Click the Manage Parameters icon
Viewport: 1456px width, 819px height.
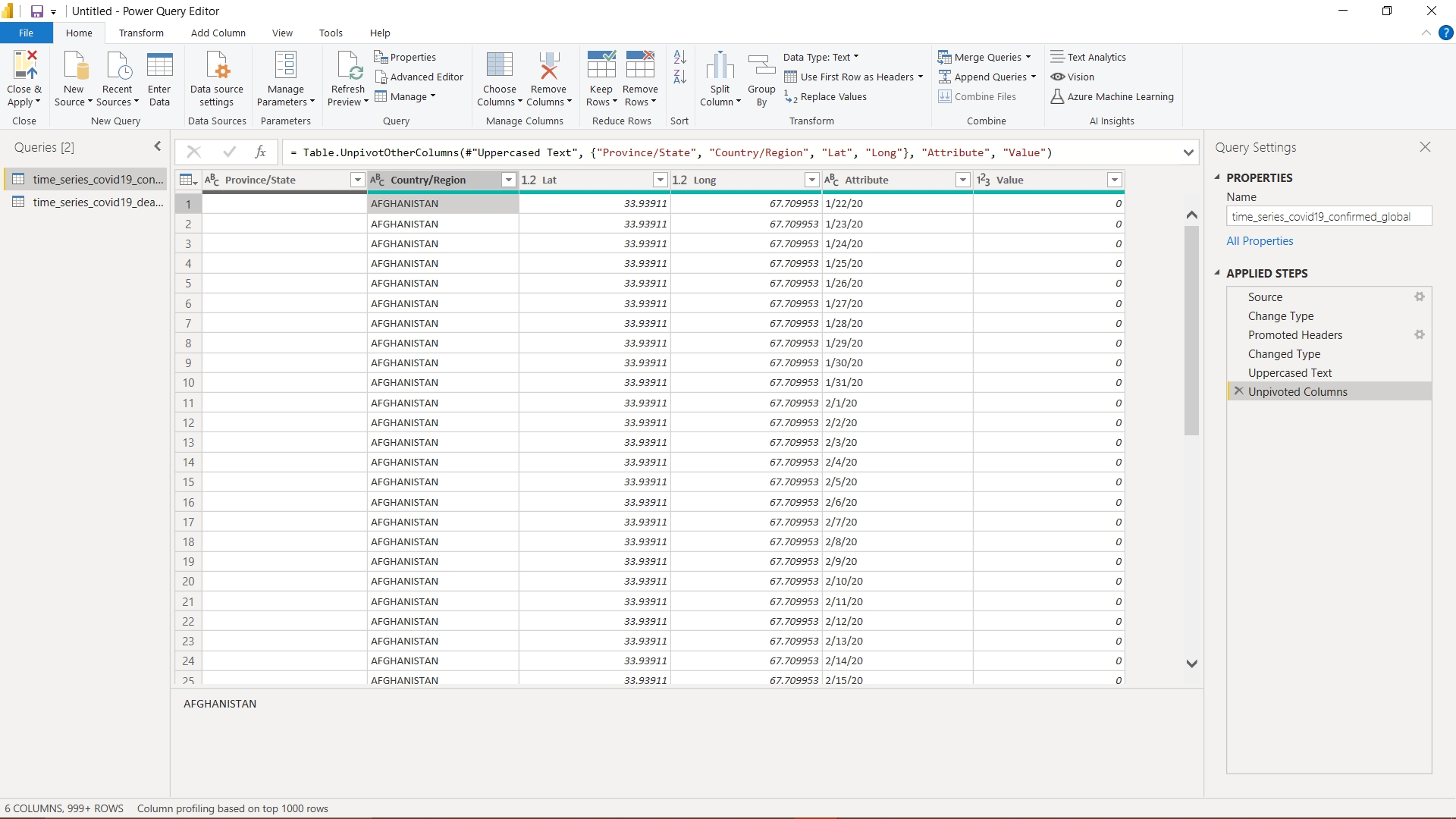point(285,66)
